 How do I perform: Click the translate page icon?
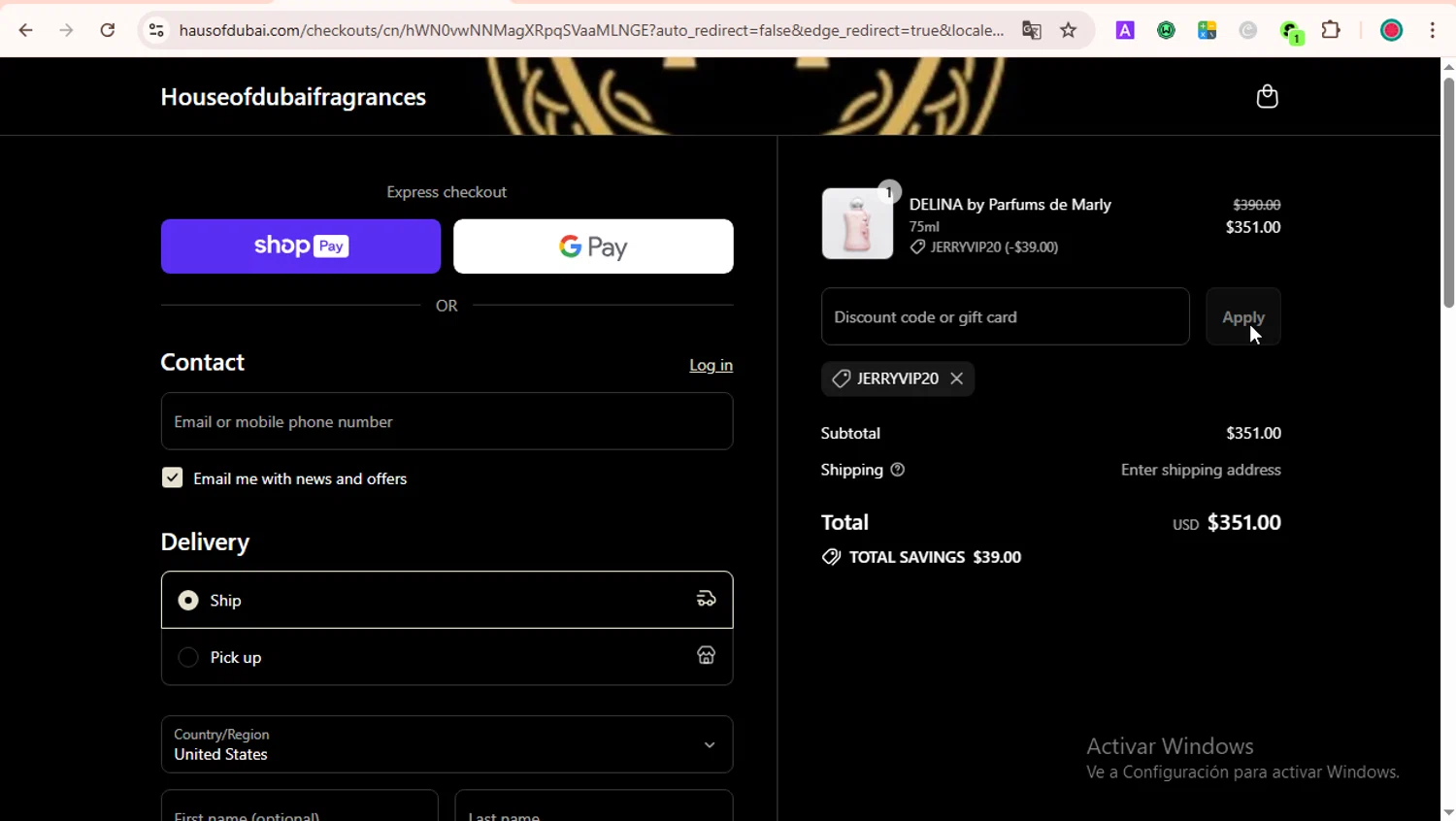coord(1032,30)
